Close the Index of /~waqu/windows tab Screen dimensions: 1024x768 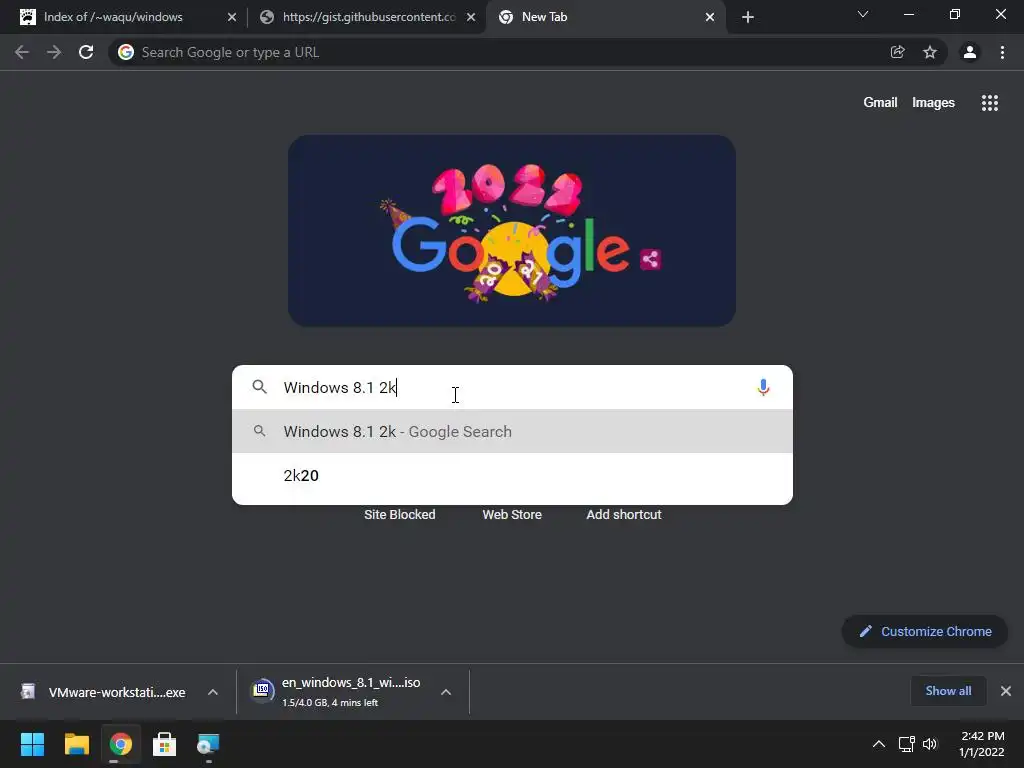point(232,17)
